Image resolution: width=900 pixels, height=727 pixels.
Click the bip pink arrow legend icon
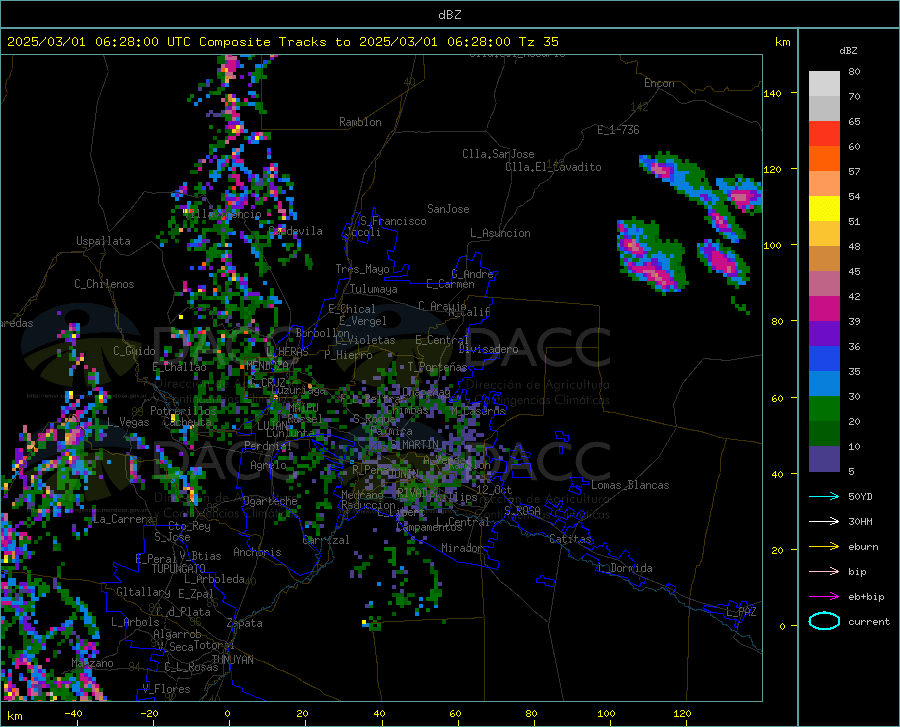824,572
